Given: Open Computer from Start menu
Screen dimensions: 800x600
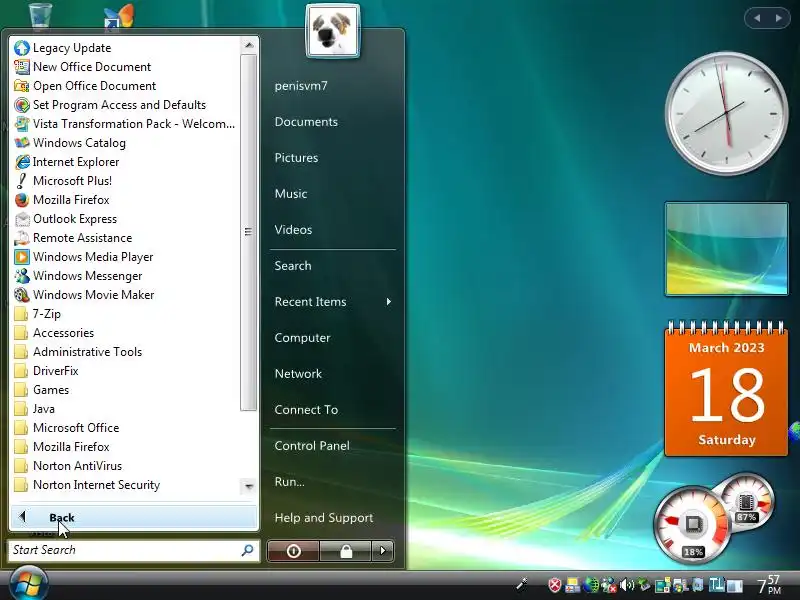Looking at the screenshot, I should tap(303, 338).
